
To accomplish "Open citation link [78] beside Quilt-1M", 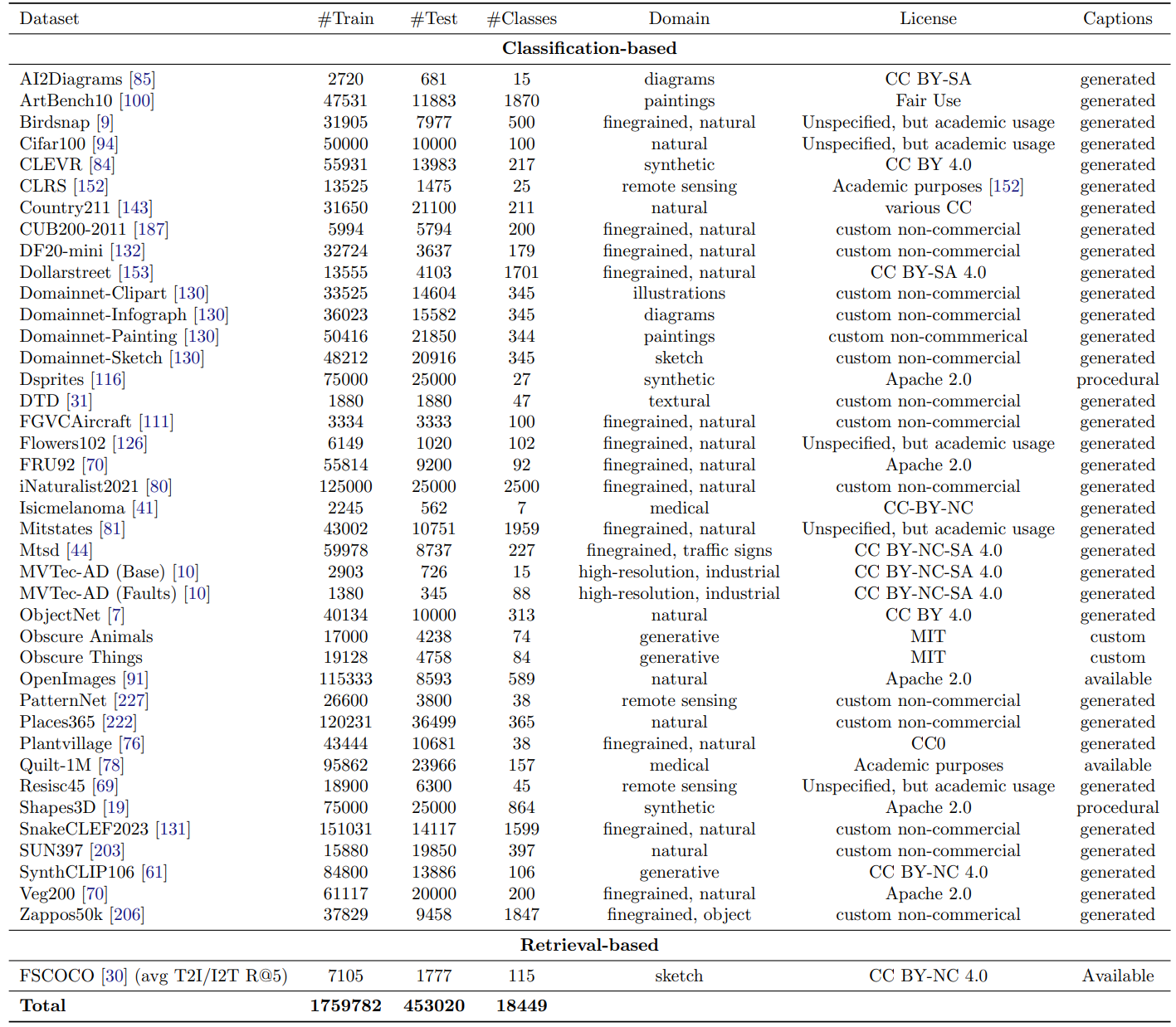I will tap(110, 765).
